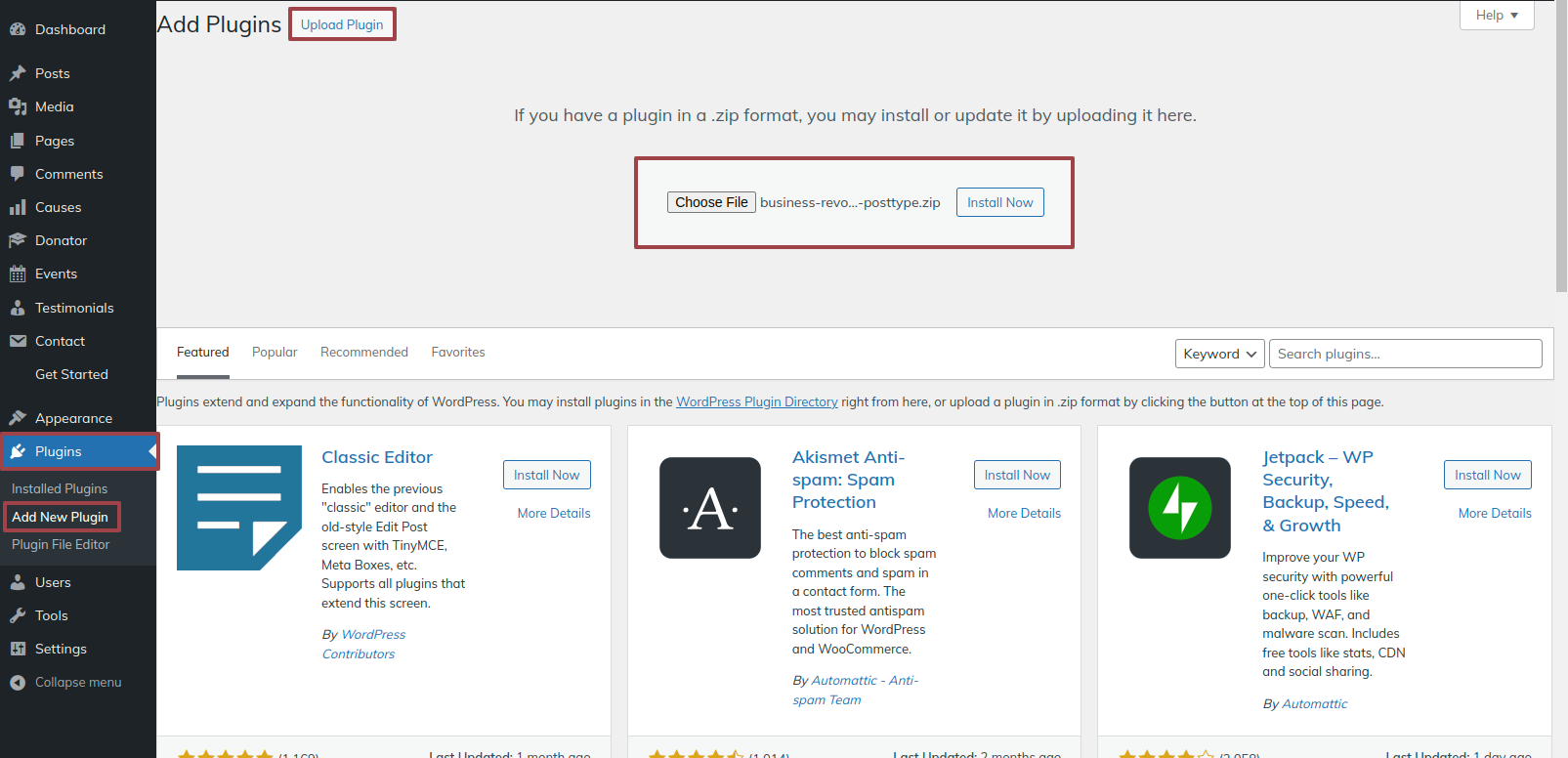
Task: Select the Pages icon in sidebar
Action: coord(18,141)
